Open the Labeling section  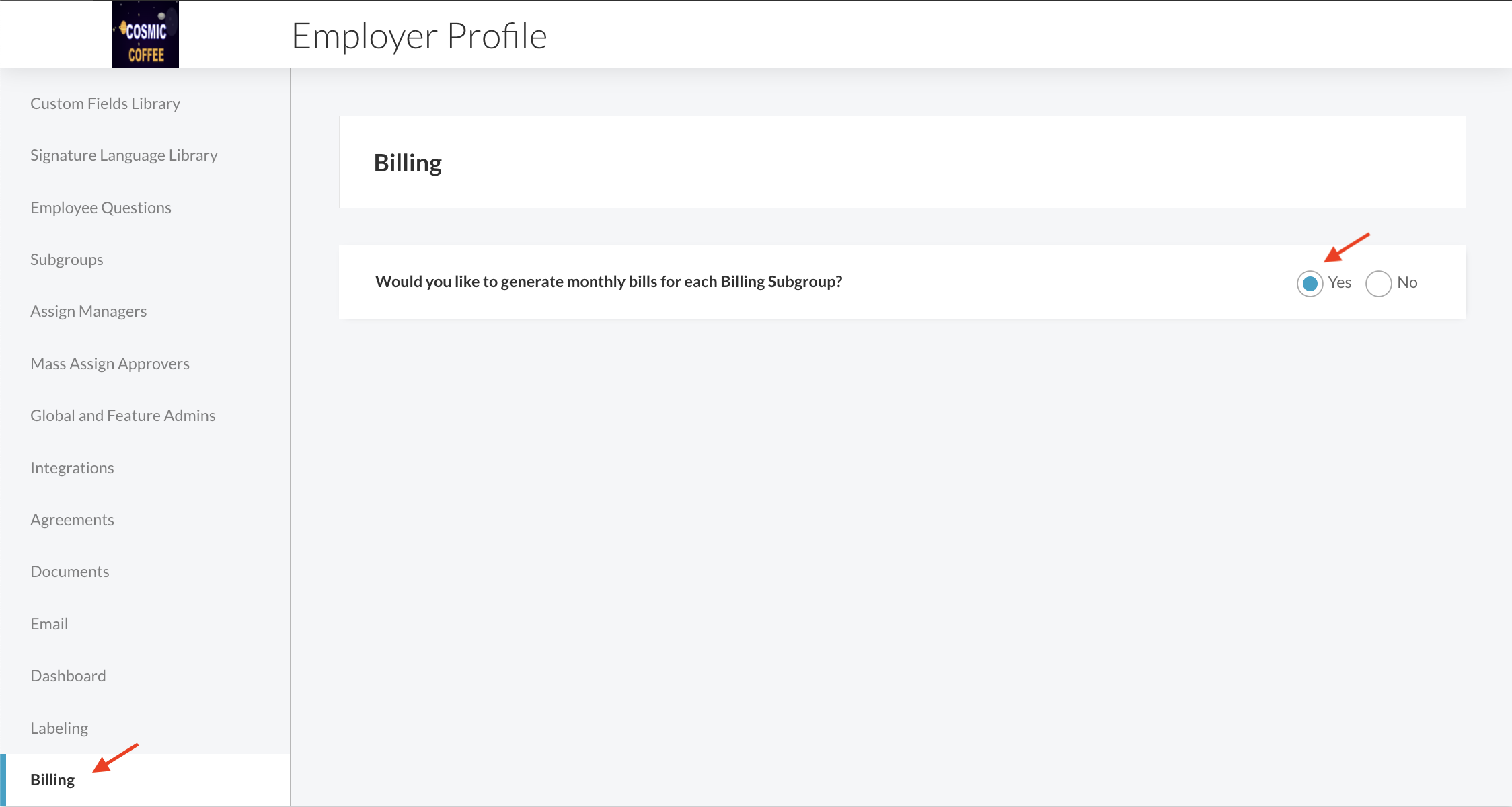click(59, 728)
